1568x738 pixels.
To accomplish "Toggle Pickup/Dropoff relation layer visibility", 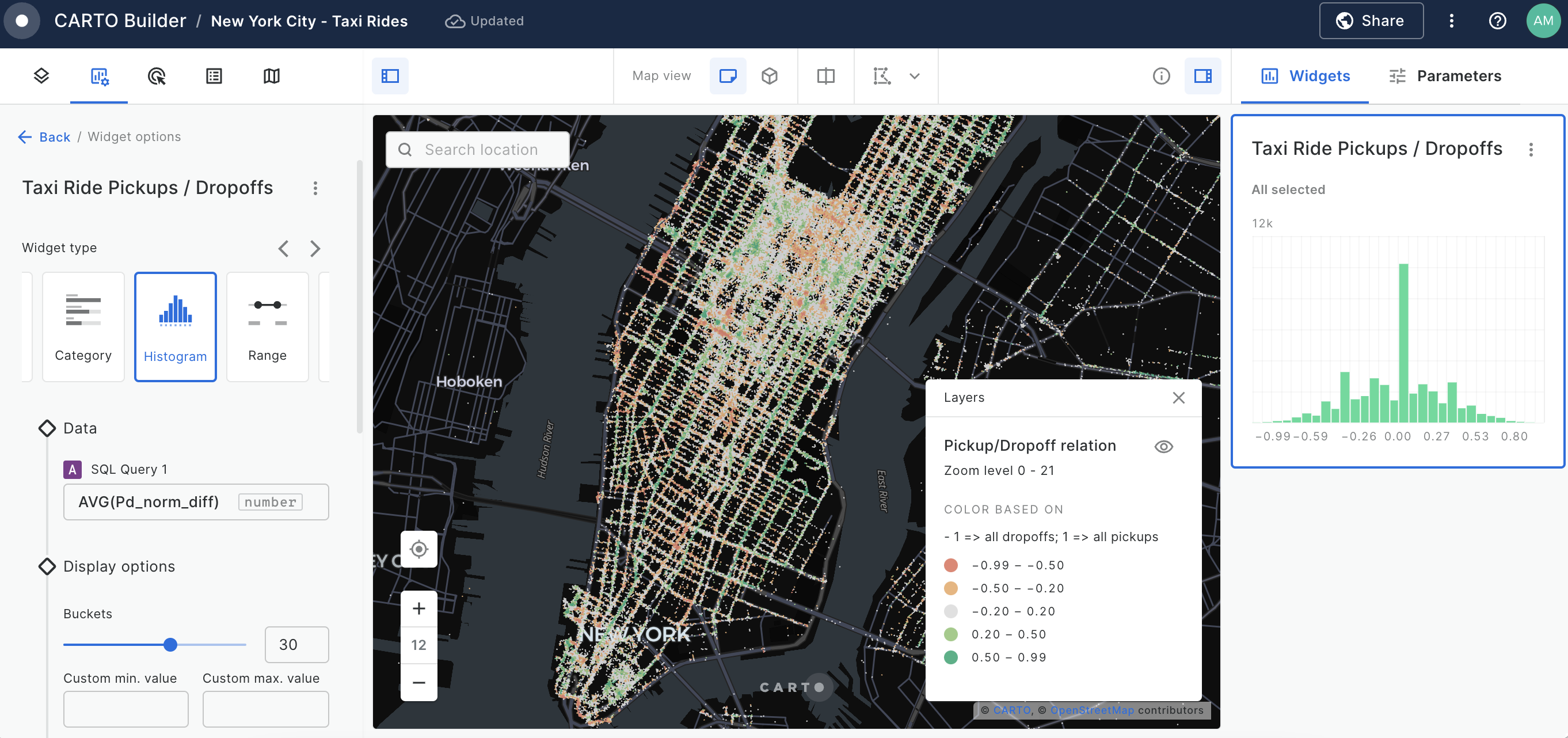I will click(1163, 446).
